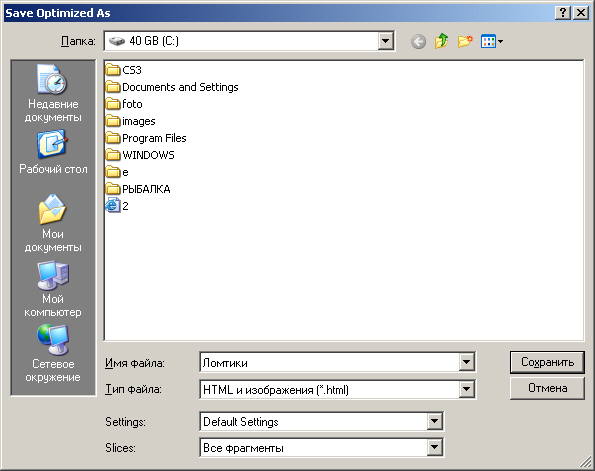
Task: Click Отмена to cancel
Action: [547, 388]
